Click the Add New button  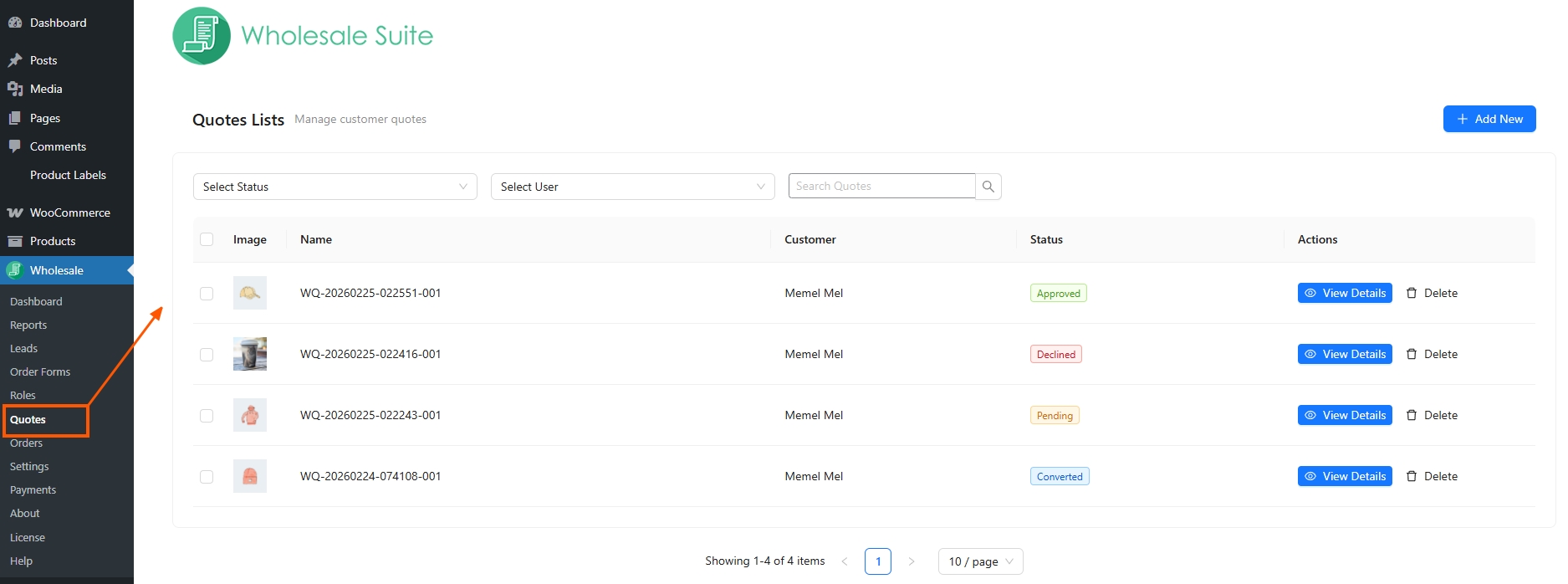click(x=1489, y=119)
